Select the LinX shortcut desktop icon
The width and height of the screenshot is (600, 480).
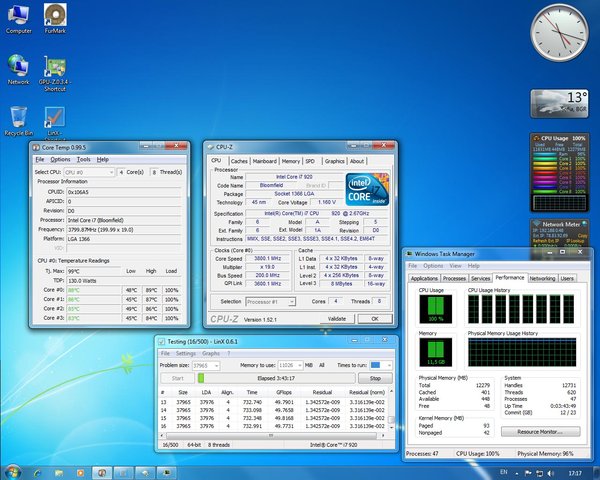pyautogui.click(x=55, y=123)
